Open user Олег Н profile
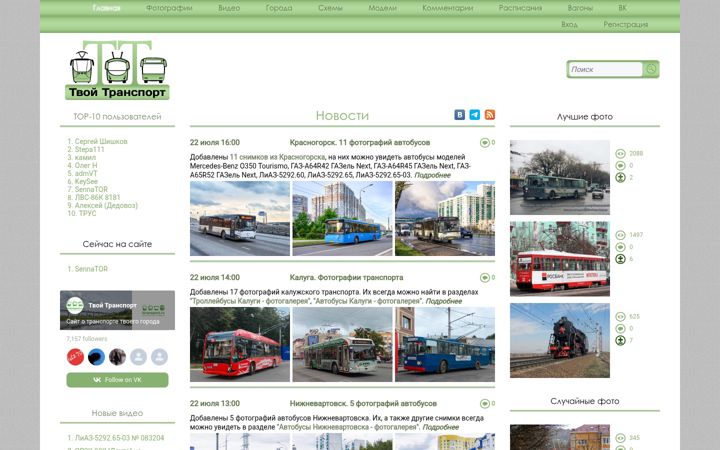The height and width of the screenshot is (450, 720). [86, 165]
